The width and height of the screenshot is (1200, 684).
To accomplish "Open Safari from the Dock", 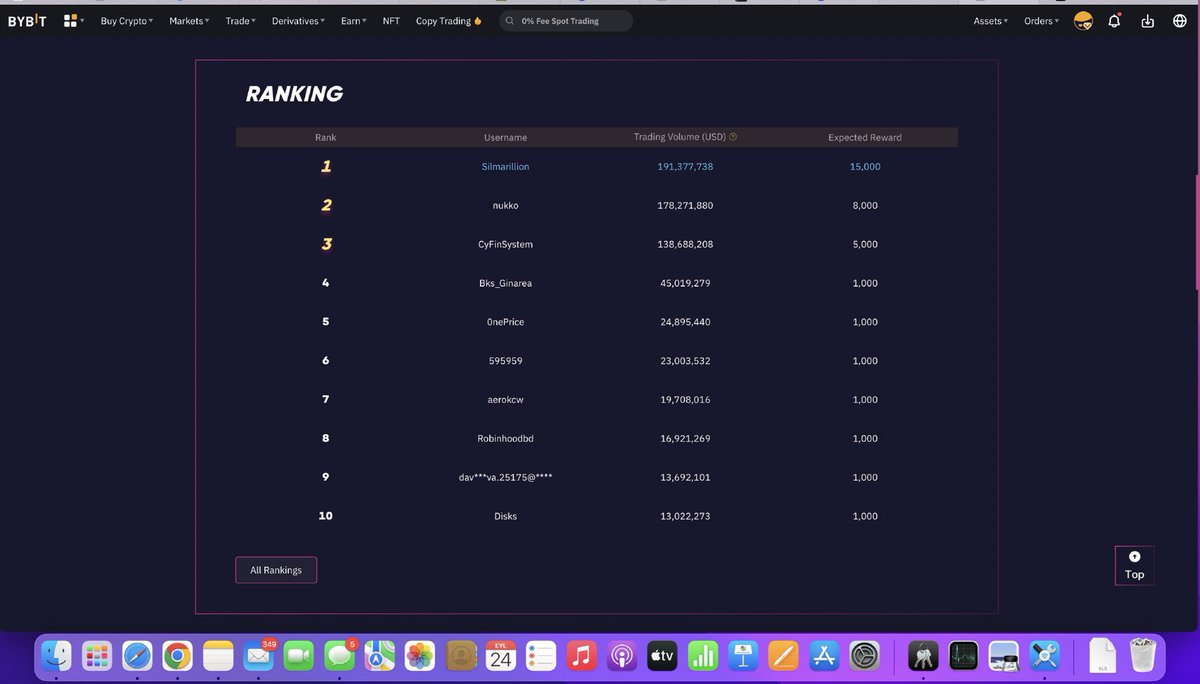I will (137, 657).
